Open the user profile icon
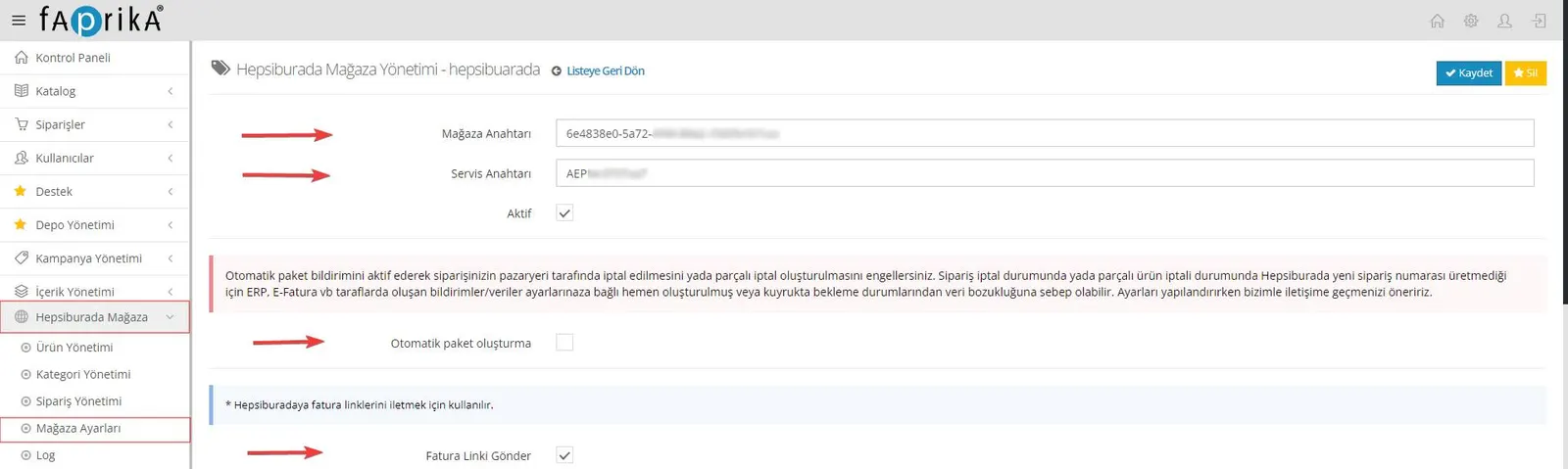Image resolution: width=1568 pixels, height=469 pixels. [x=1505, y=21]
